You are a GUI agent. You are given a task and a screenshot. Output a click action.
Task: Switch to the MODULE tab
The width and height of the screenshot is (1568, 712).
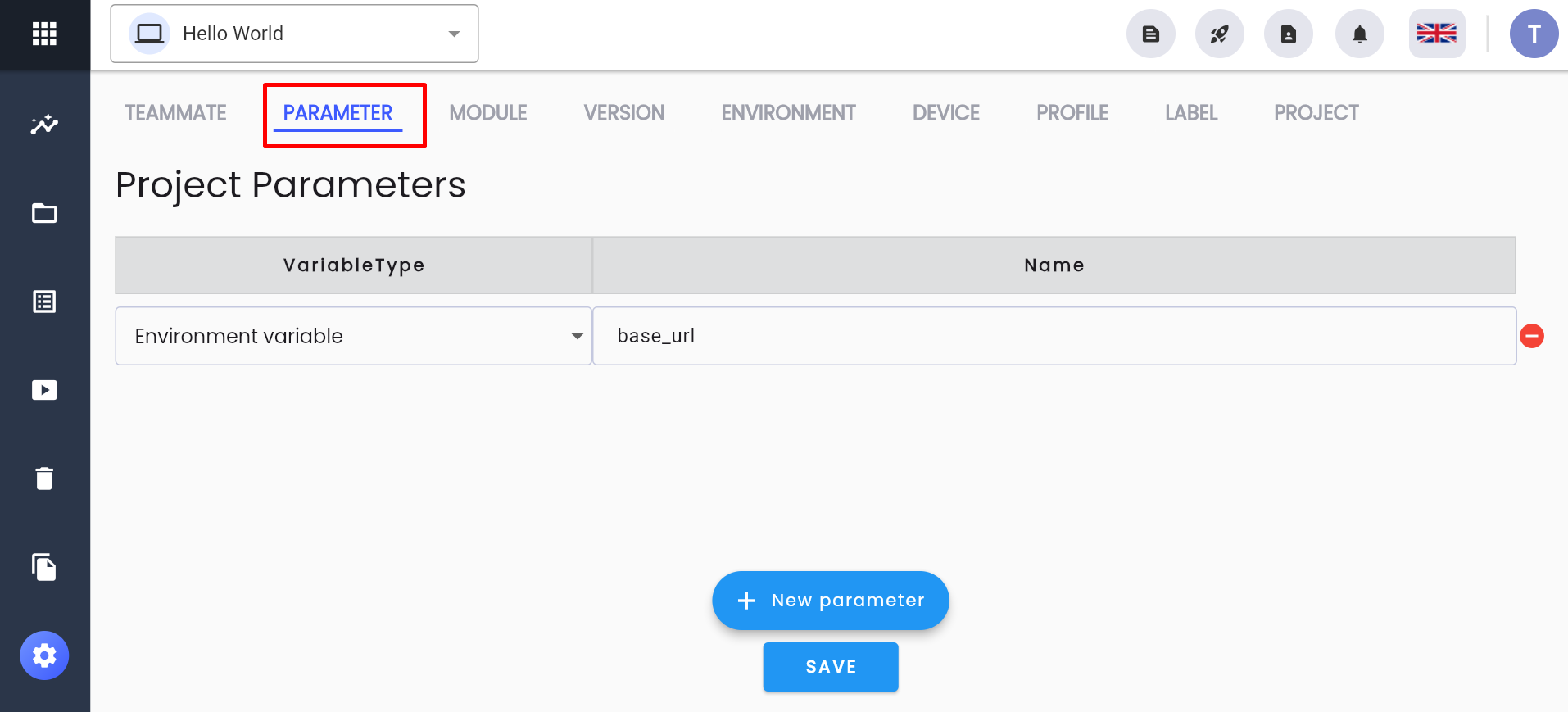(x=488, y=113)
